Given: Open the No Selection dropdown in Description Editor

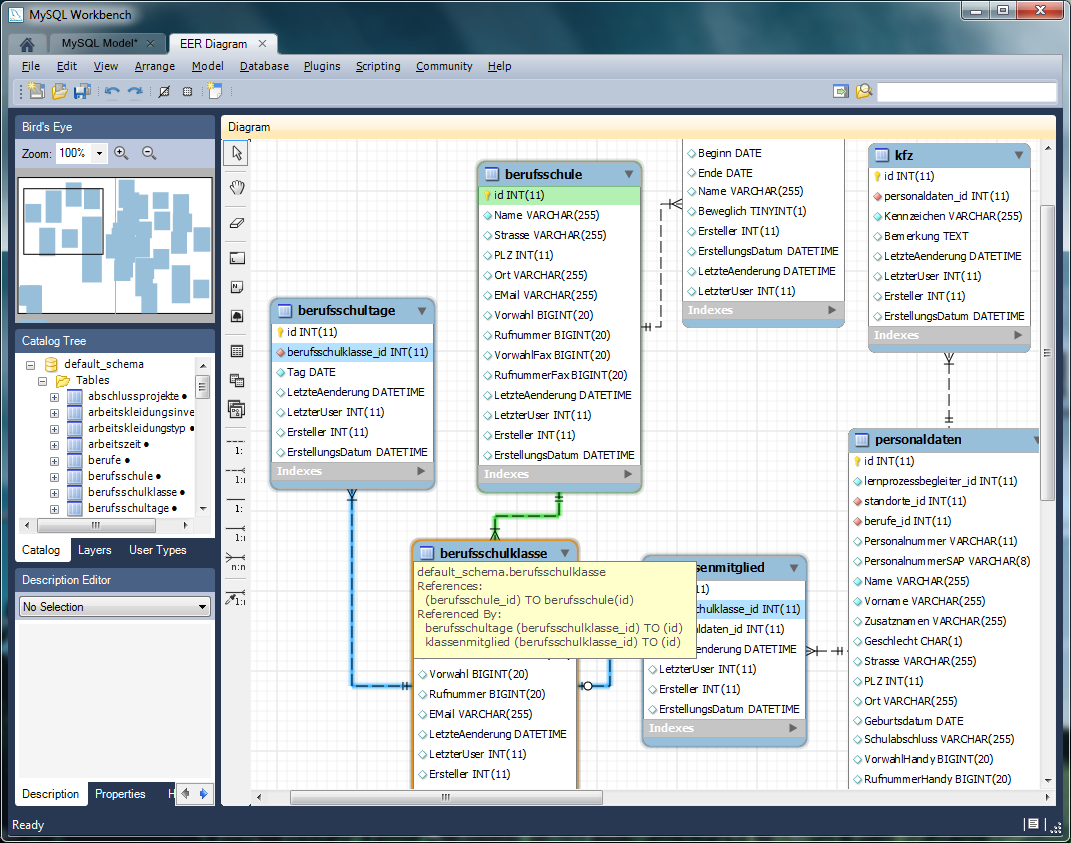Looking at the screenshot, I should [114, 607].
